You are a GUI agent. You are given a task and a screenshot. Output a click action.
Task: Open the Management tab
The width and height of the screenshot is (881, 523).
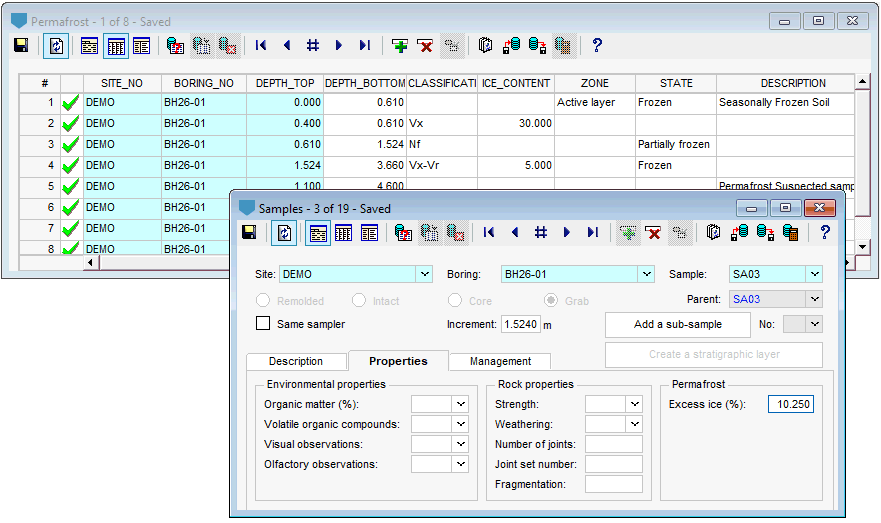(500, 361)
